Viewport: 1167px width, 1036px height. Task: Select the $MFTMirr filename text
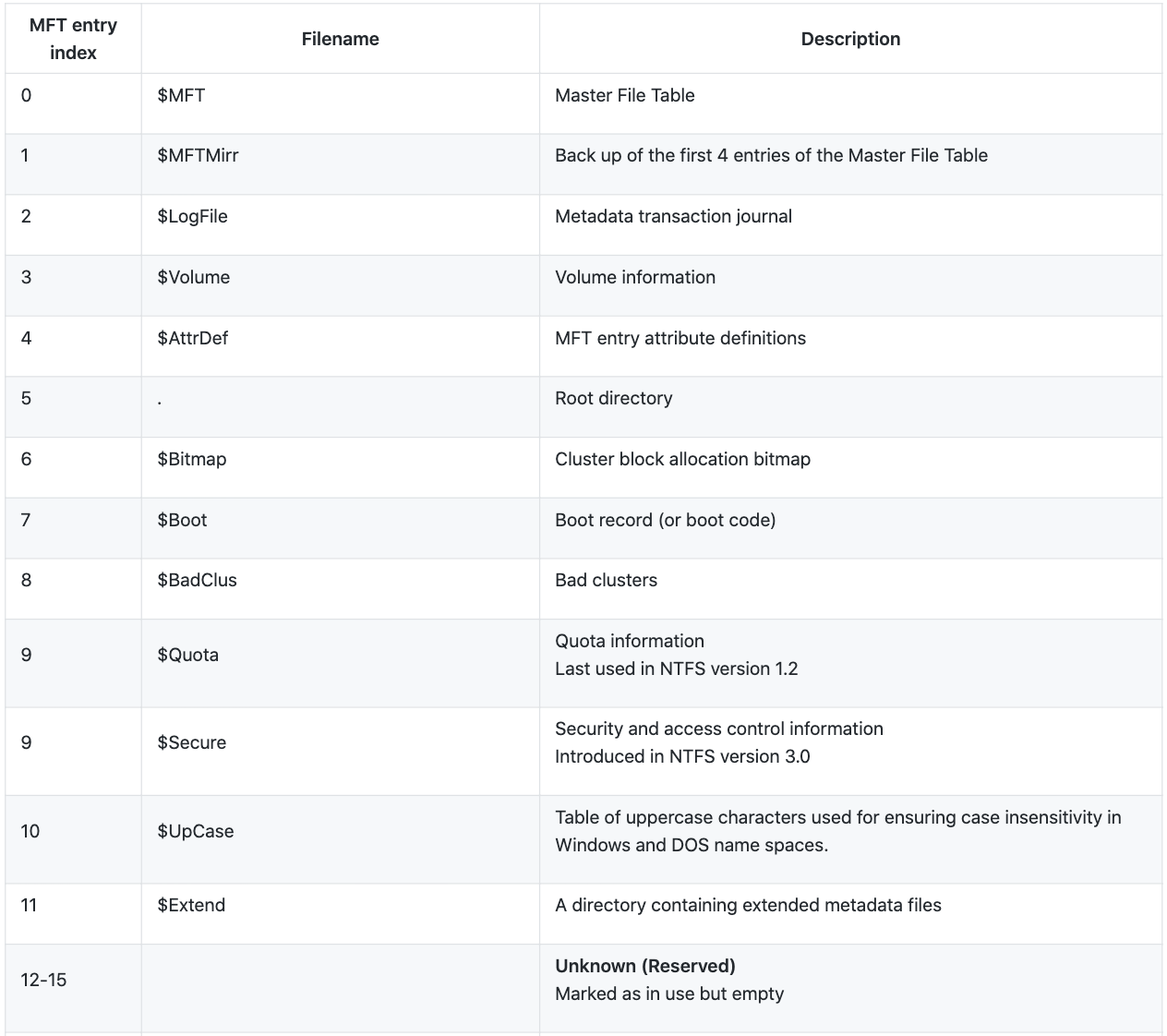(x=198, y=155)
